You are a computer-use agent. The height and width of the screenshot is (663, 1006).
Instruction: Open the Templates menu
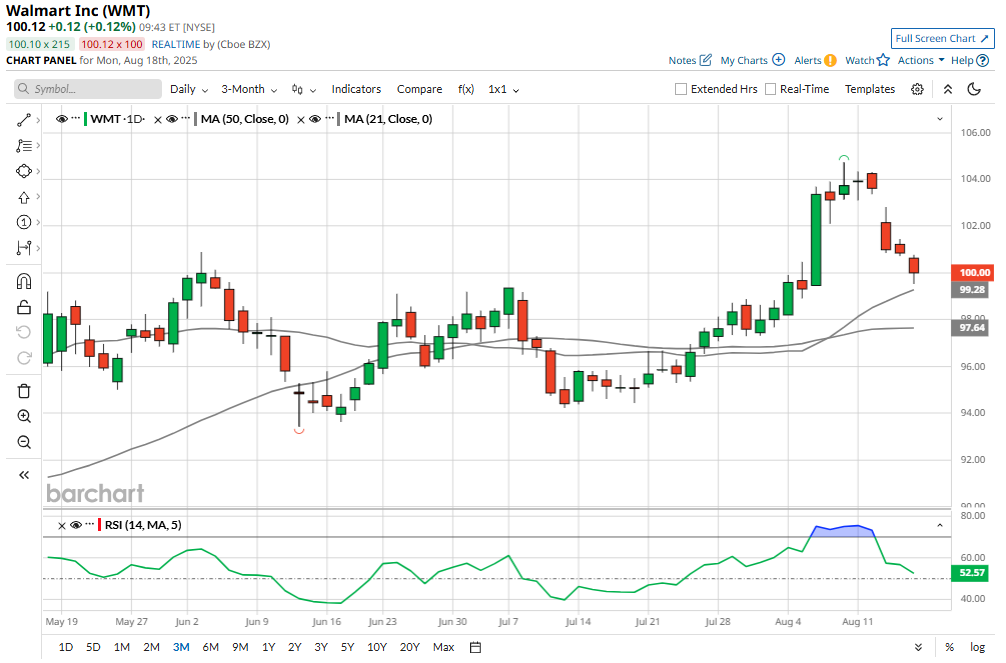869,89
